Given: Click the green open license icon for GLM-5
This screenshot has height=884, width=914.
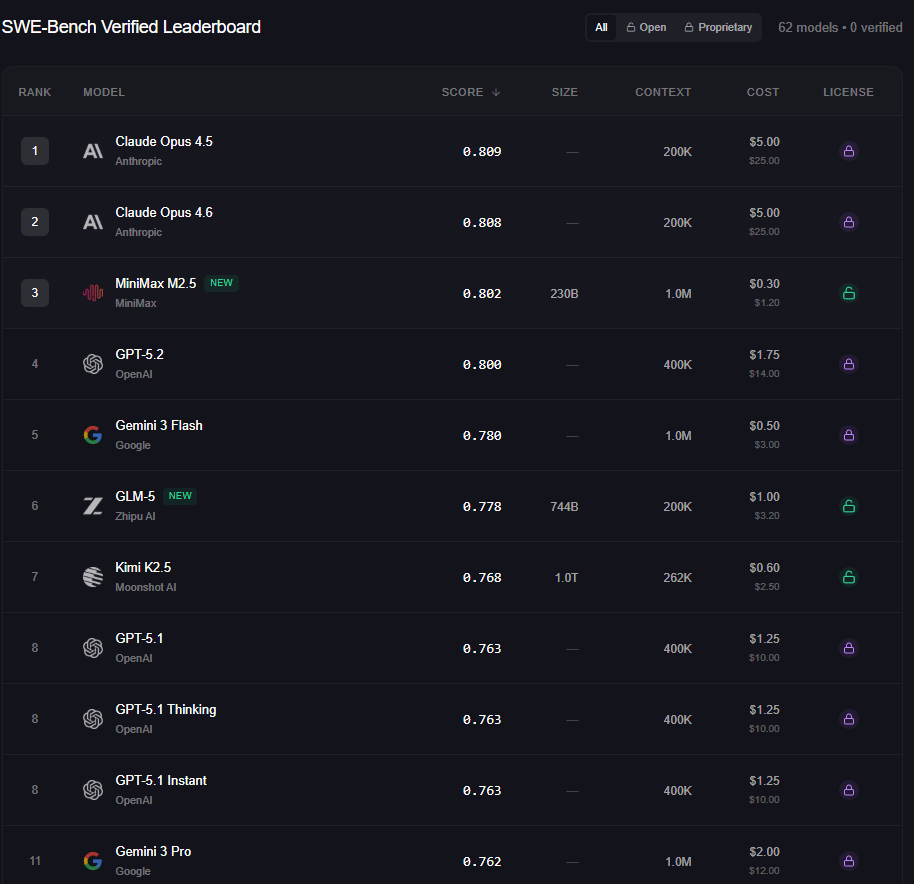Looking at the screenshot, I should click(x=848, y=506).
